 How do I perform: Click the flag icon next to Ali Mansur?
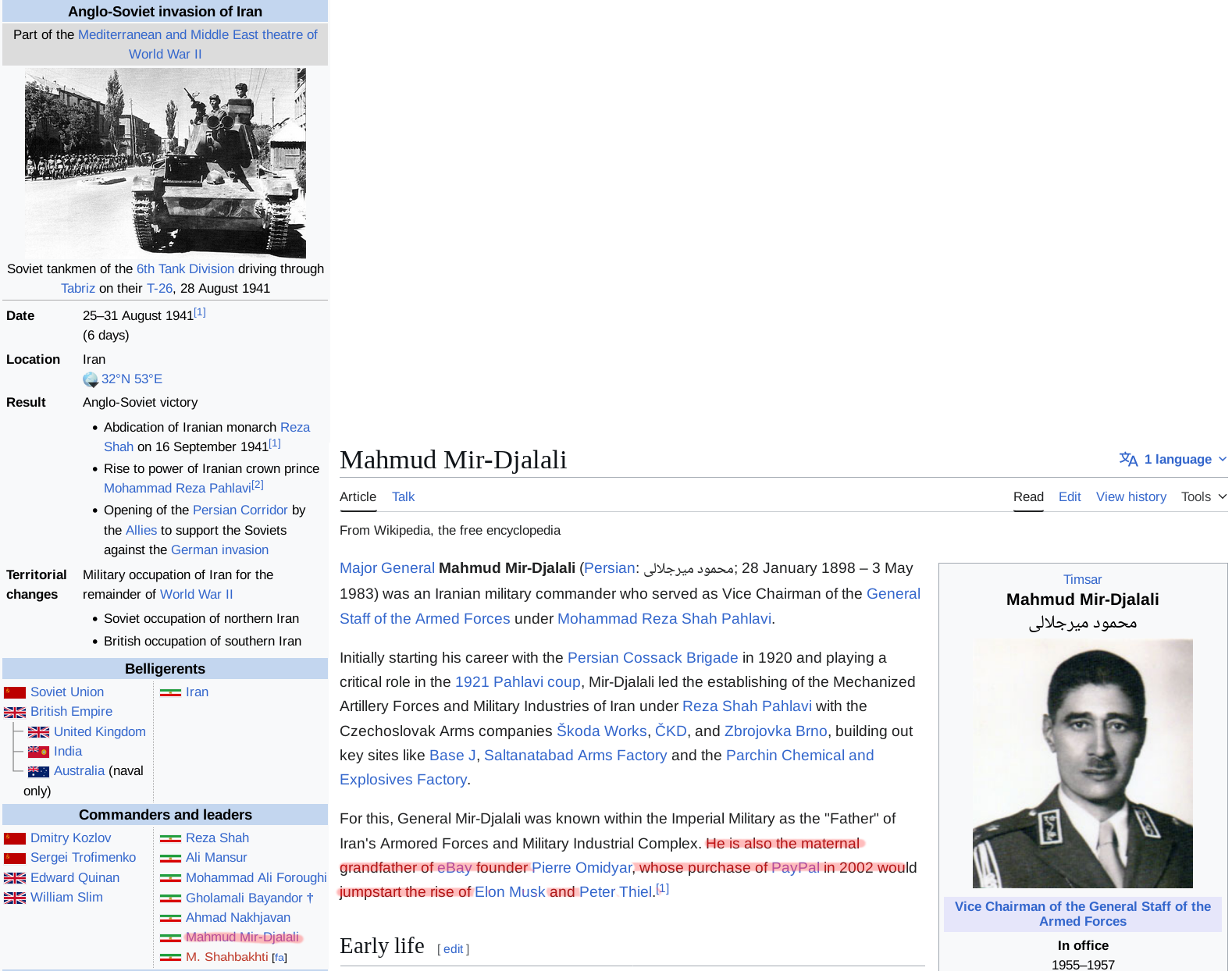(170, 858)
